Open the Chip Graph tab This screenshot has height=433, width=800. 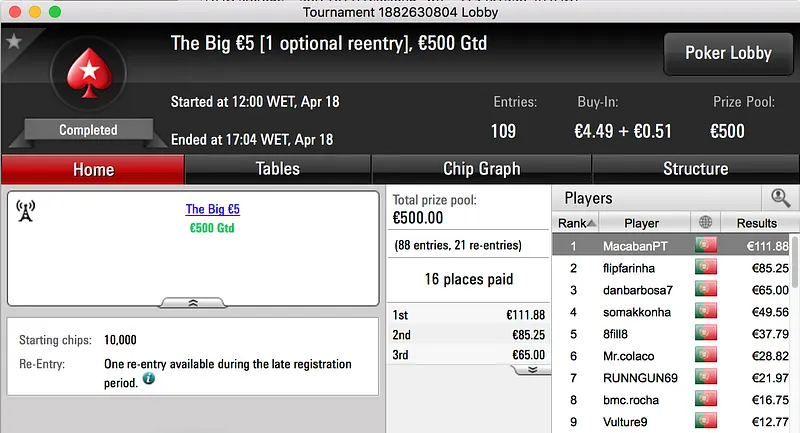[481, 169]
